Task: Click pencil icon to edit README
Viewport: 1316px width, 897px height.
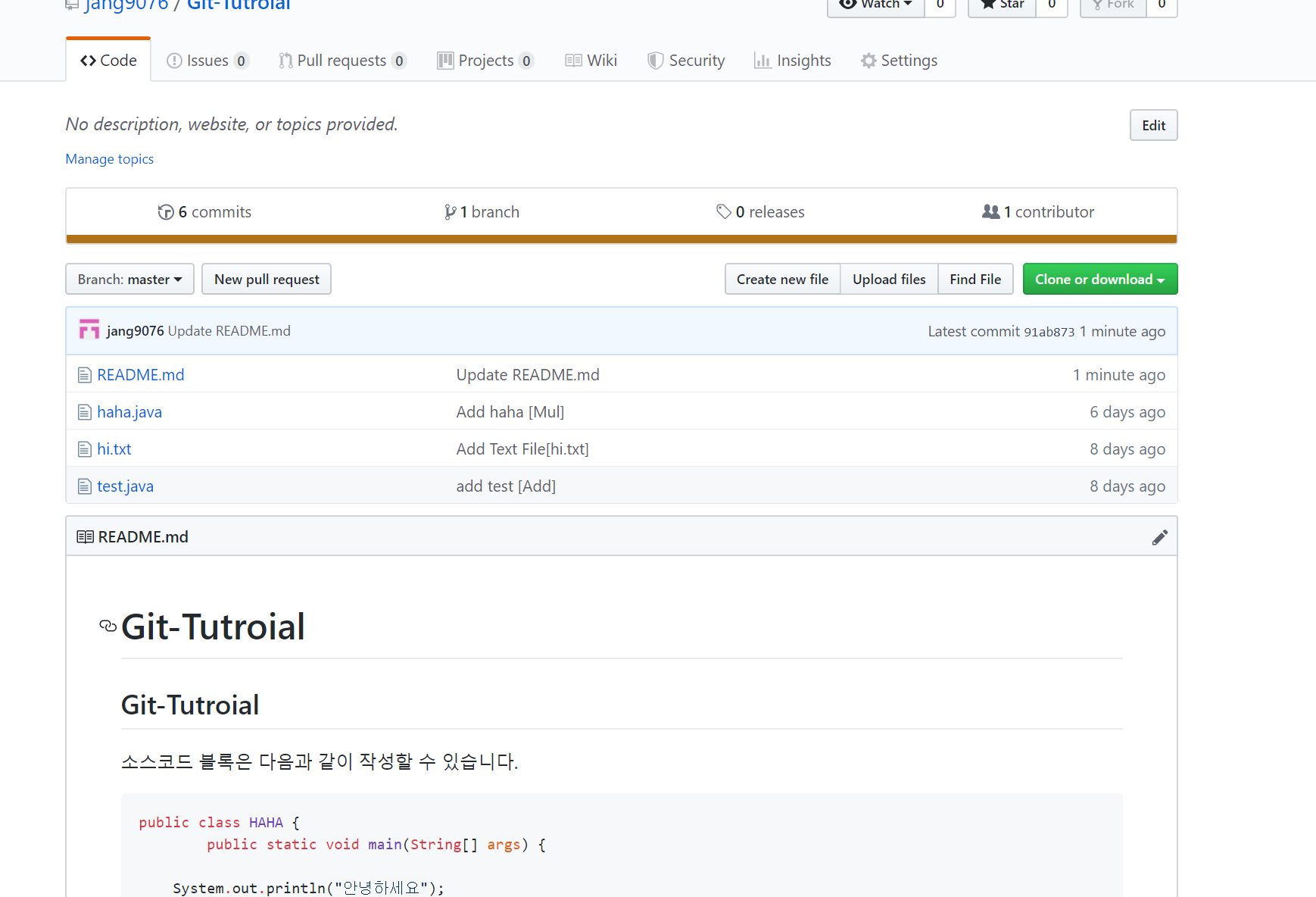Action: pyautogui.click(x=1160, y=537)
